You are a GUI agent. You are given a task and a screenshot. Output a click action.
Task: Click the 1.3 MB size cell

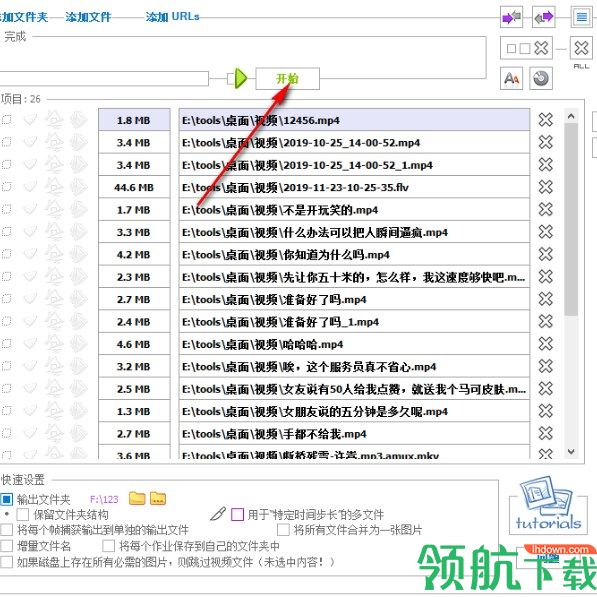click(134, 412)
